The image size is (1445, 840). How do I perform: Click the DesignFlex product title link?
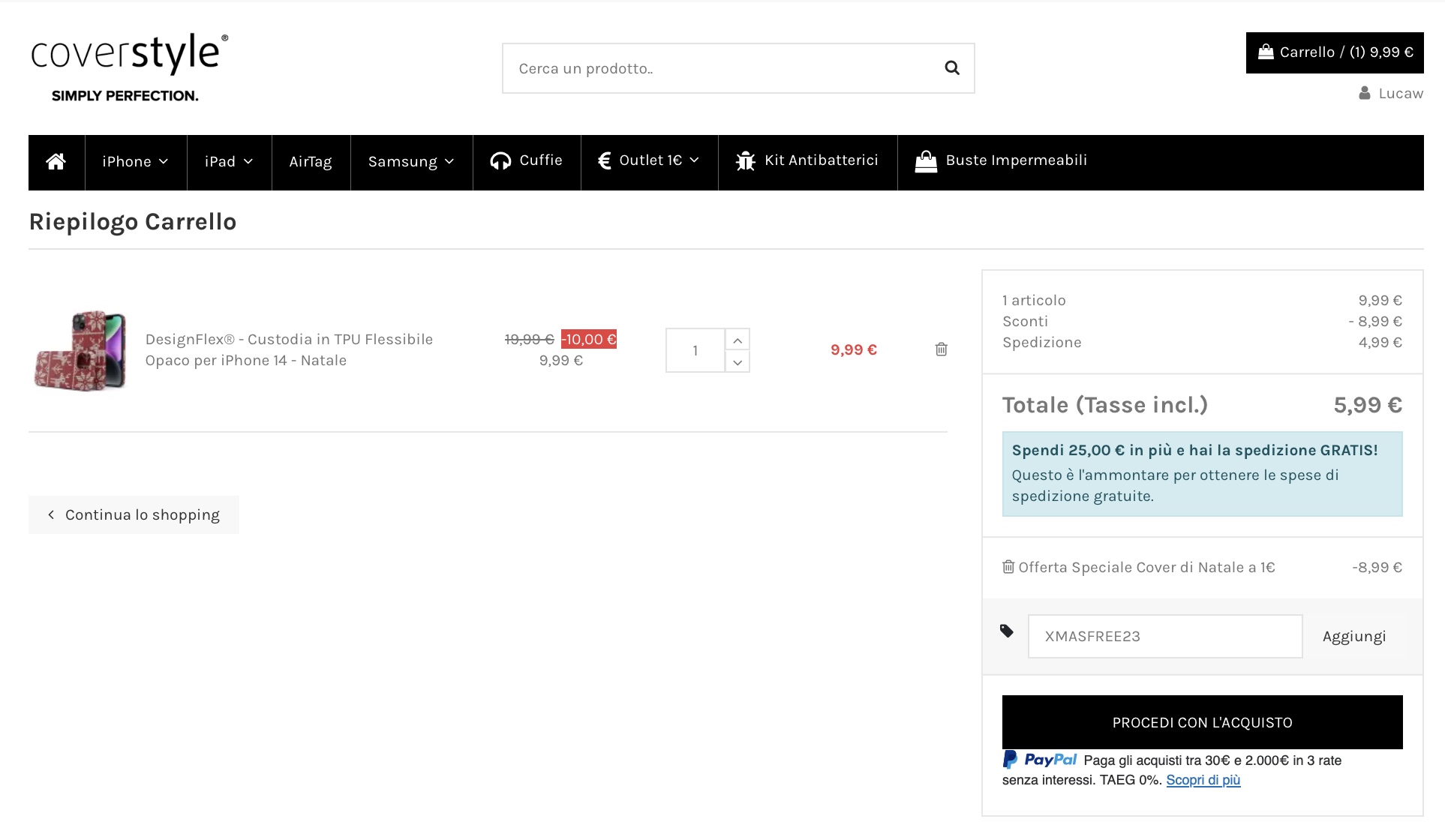point(289,349)
